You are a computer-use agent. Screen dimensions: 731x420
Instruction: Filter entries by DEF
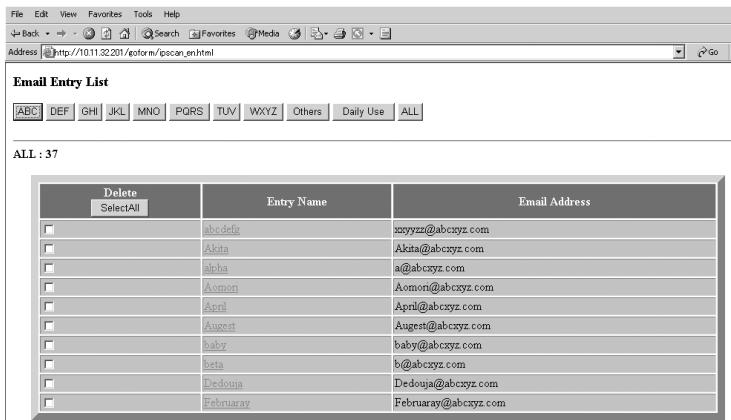[60, 111]
